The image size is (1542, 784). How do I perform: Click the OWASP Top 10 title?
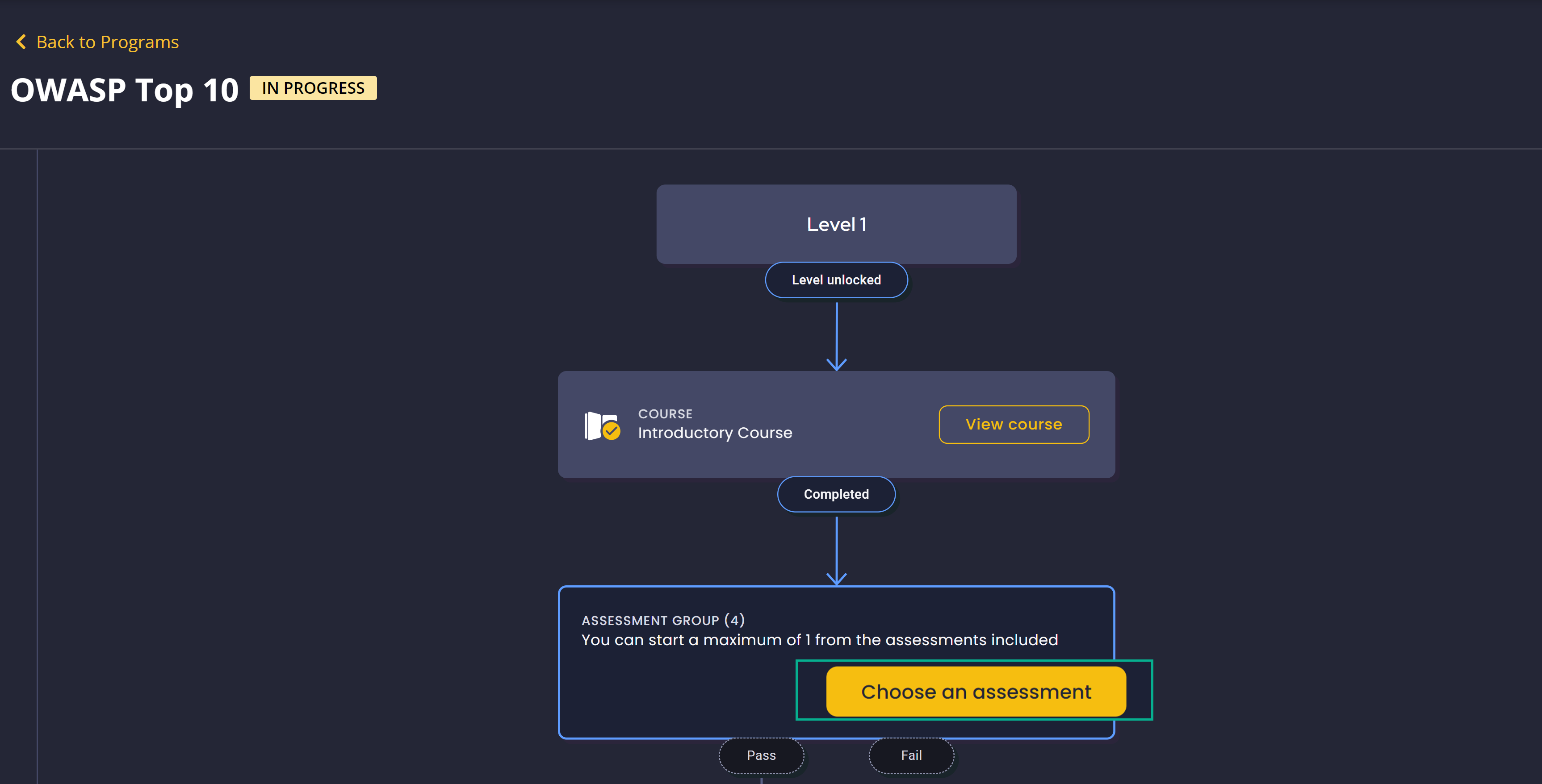point(125,90)
